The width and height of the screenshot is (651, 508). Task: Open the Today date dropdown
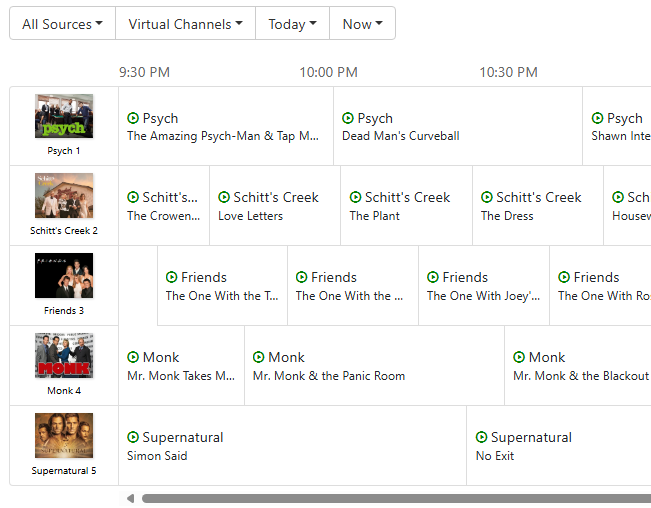pyautogui.click(x=292, y=24)
